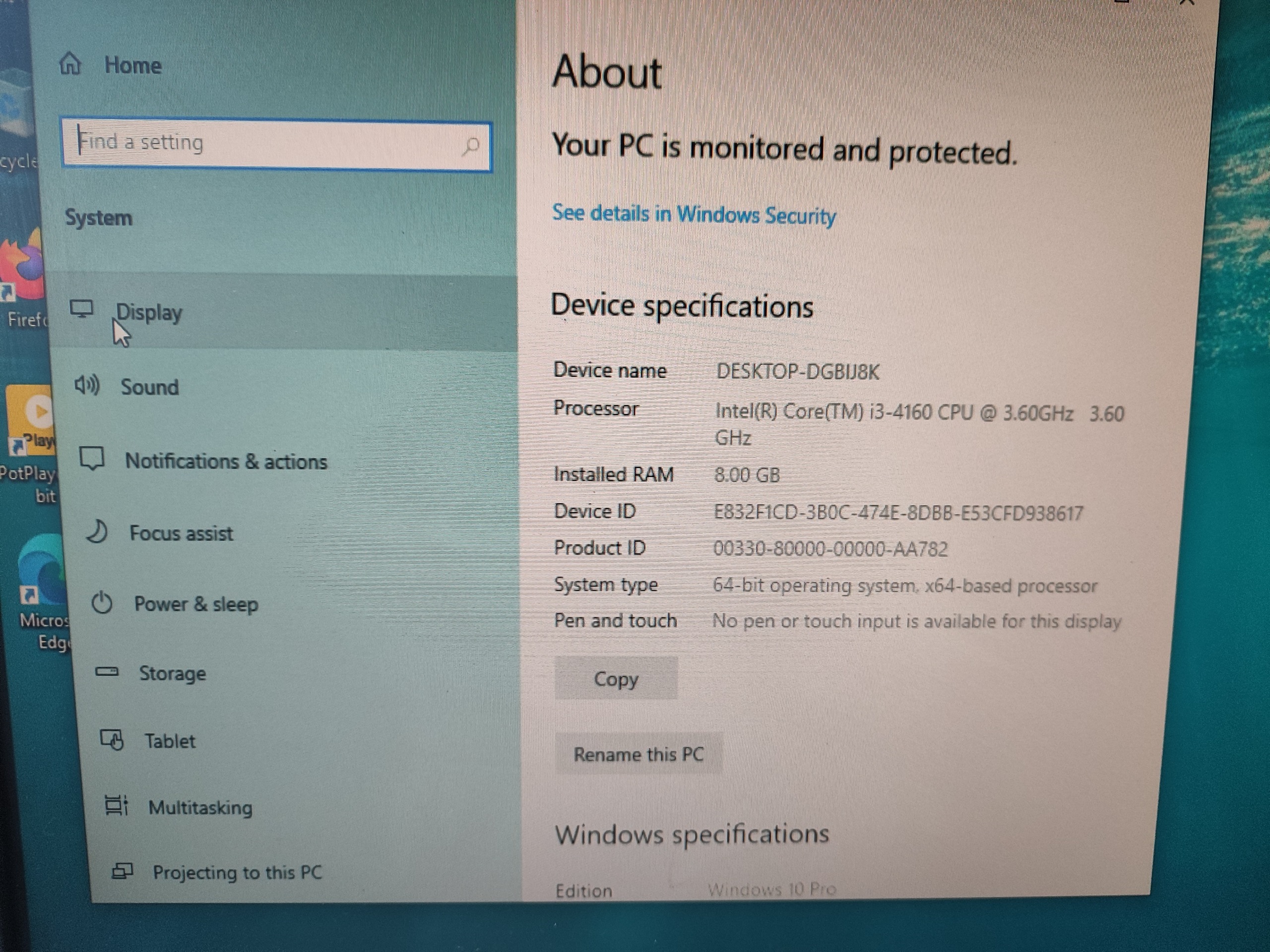
Task: Copy the device specifications
Action: coord(616,679)
